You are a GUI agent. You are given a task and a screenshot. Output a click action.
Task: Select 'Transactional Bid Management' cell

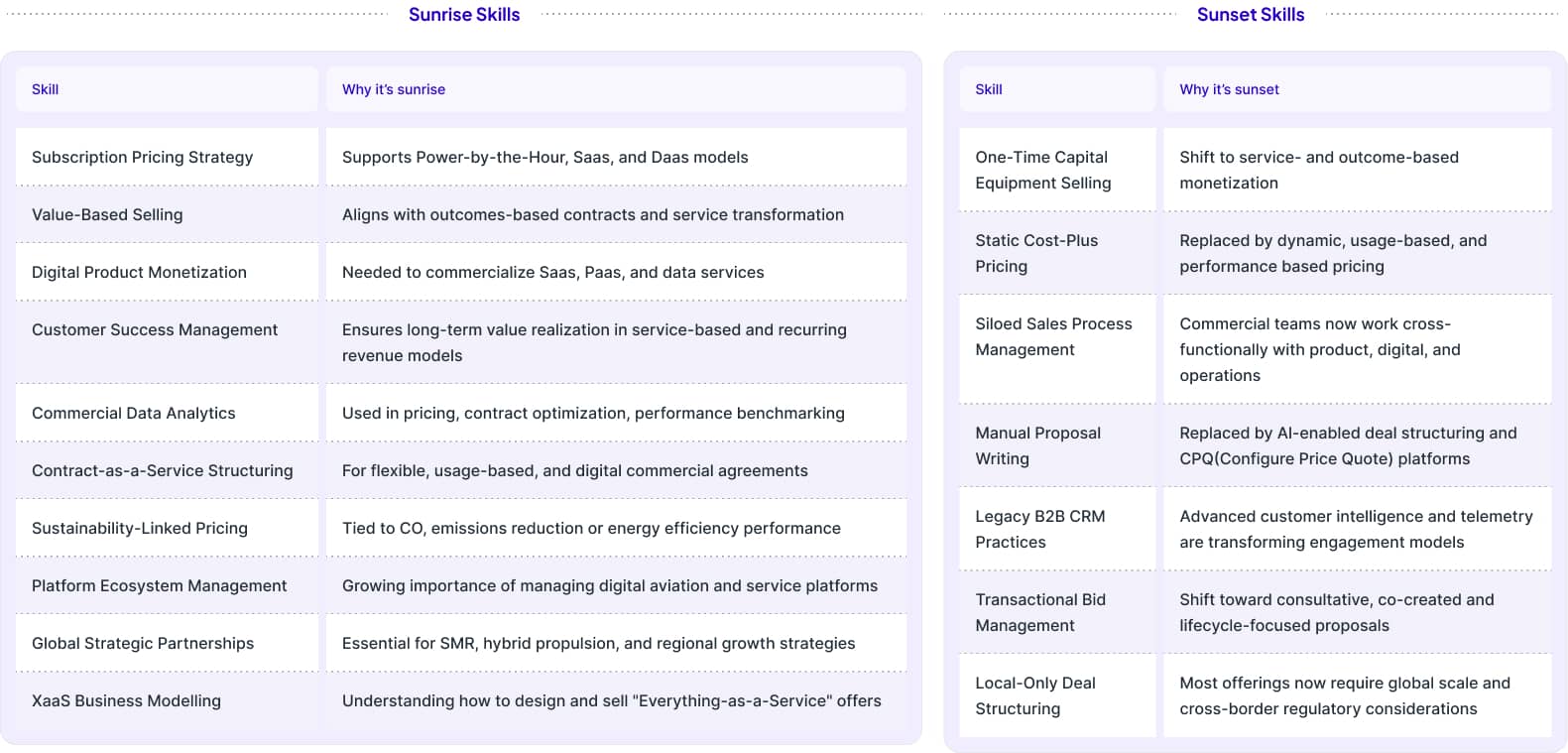tap(1057, 612)
